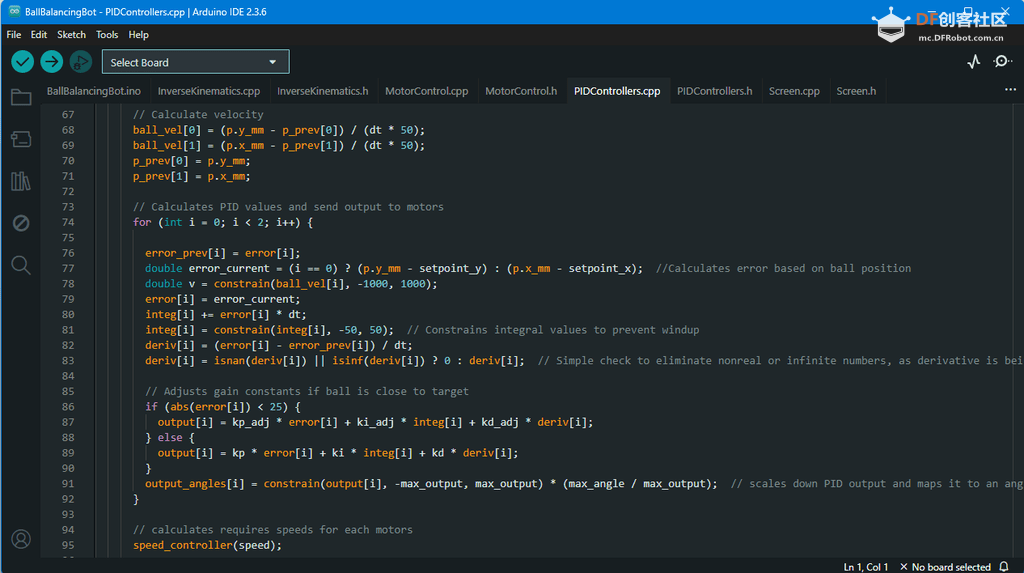The image size is (1024, 573).
Task: Click 'ball_vel[1]' on line 69
Action: point(167,145)
